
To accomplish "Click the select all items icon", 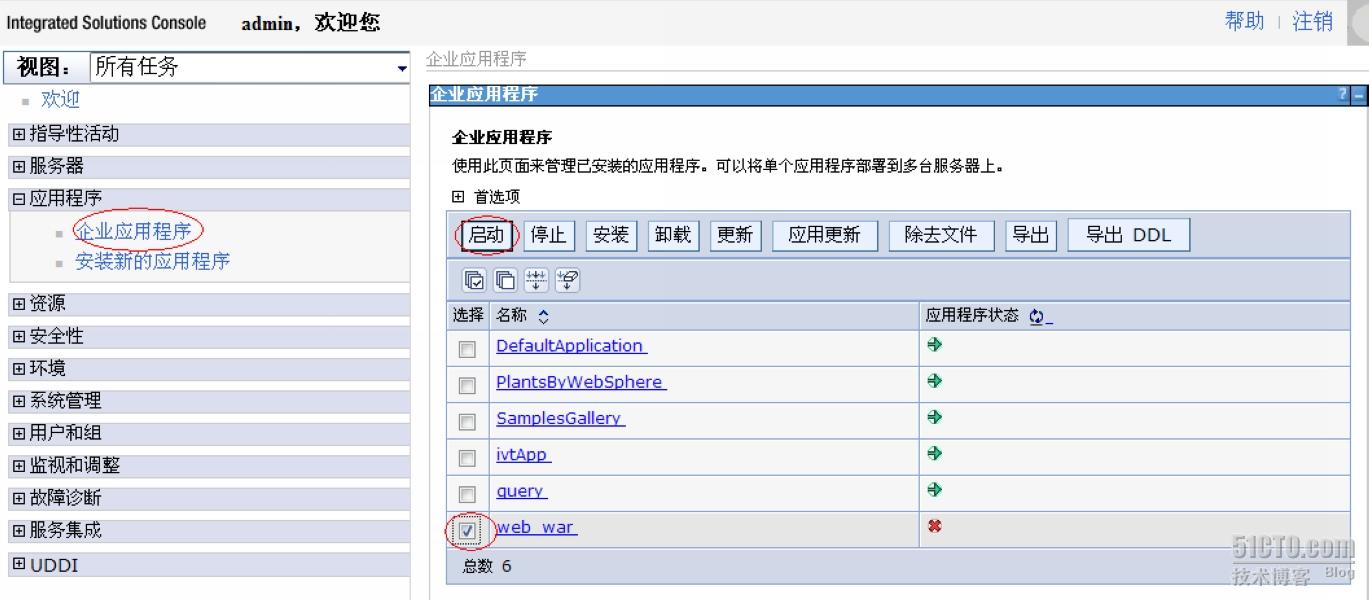I will [473, 279].
